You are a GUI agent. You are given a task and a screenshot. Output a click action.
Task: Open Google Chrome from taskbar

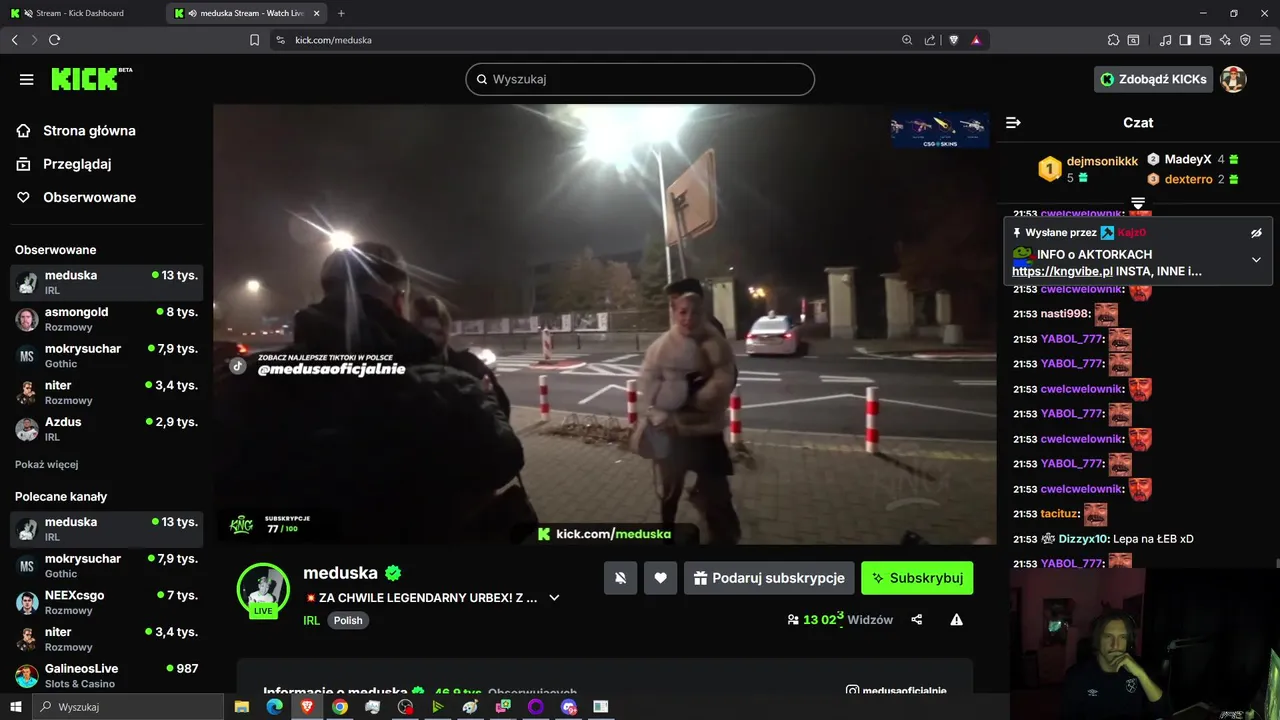pos(340,707)
